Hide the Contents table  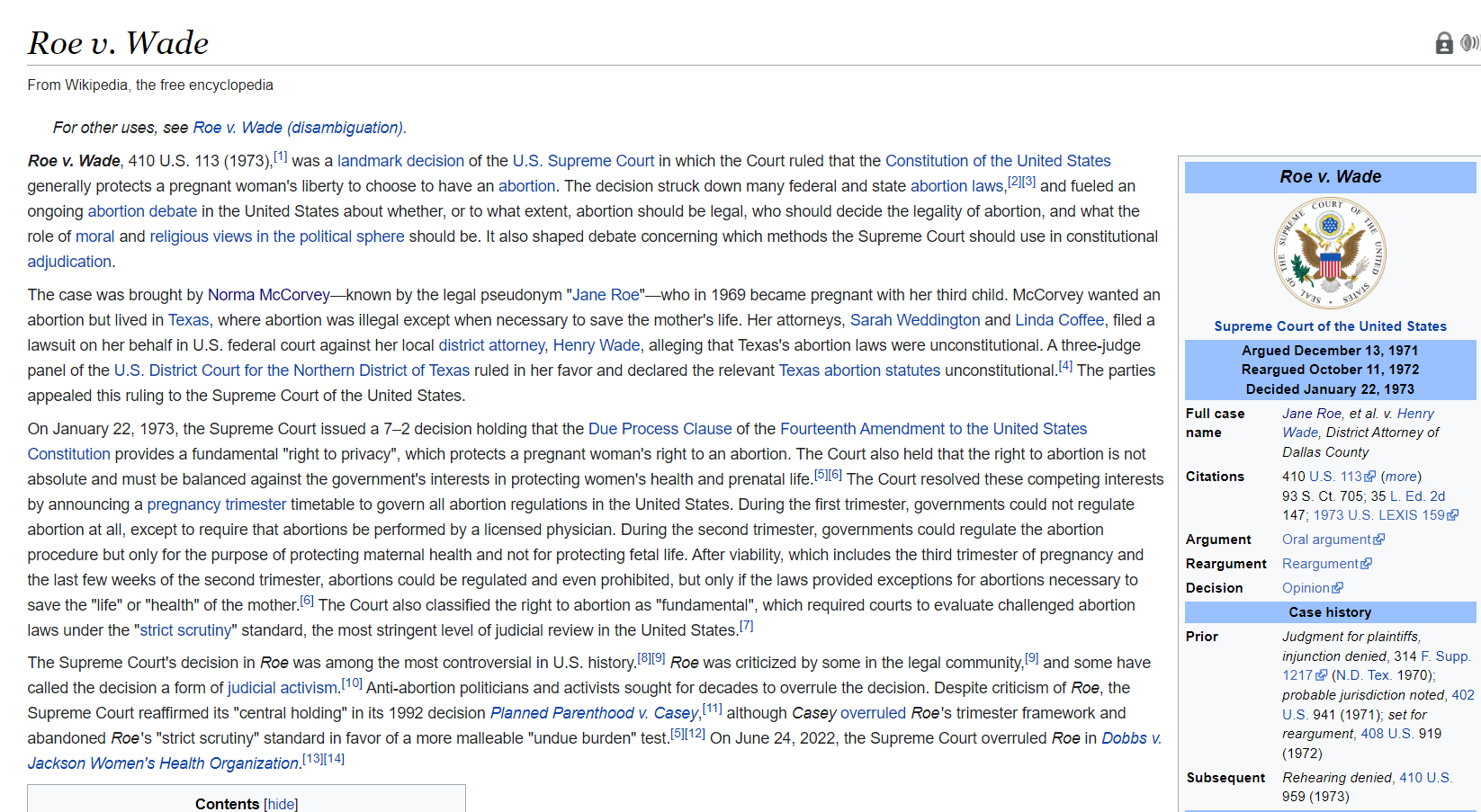pyautogui.click(x=282, y=805)
